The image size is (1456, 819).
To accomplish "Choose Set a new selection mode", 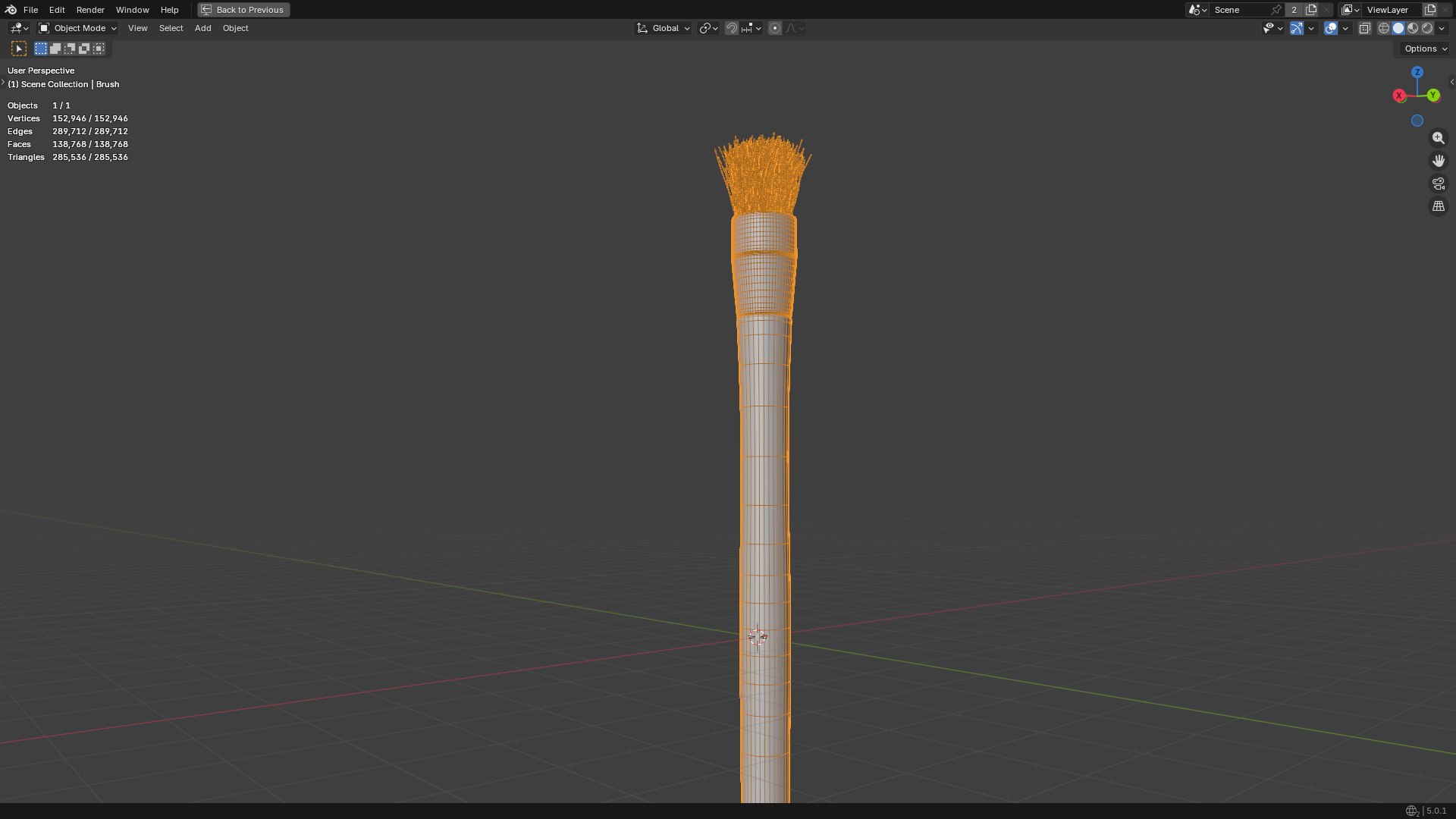I will tap(41, 49).
